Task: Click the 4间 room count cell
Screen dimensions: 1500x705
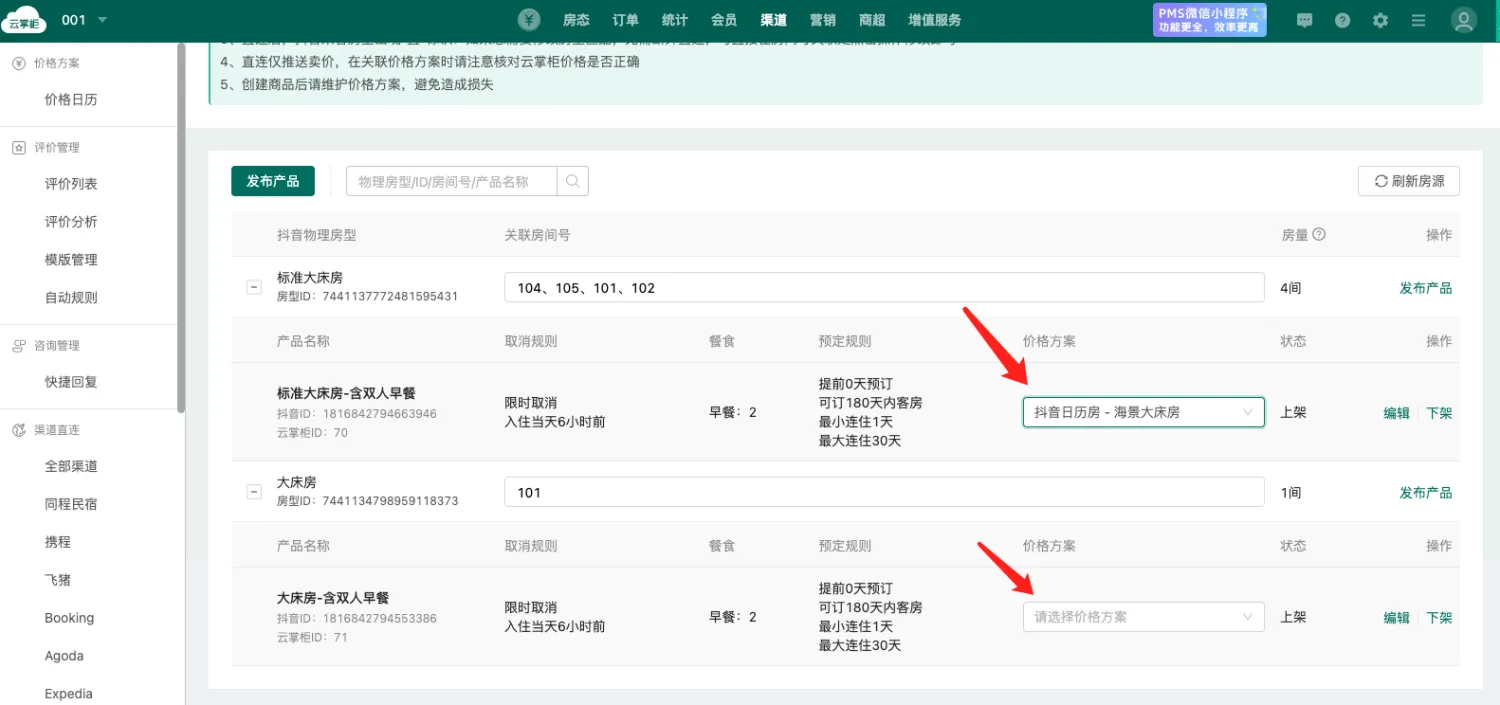Action: (1291, 288)
